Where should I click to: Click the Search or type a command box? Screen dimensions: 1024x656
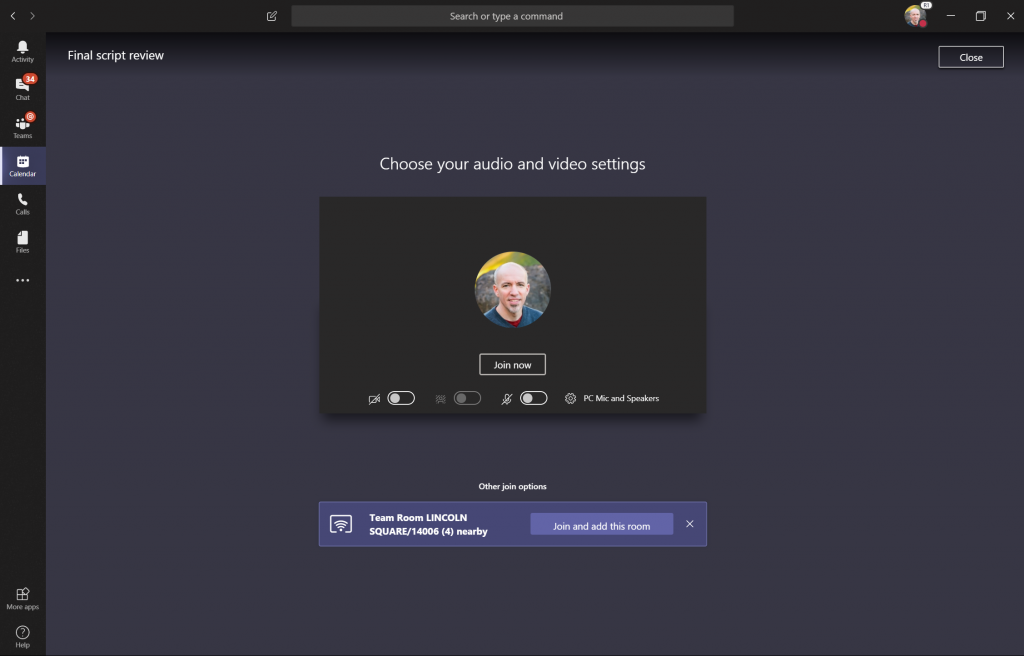(x=512, y=16)
